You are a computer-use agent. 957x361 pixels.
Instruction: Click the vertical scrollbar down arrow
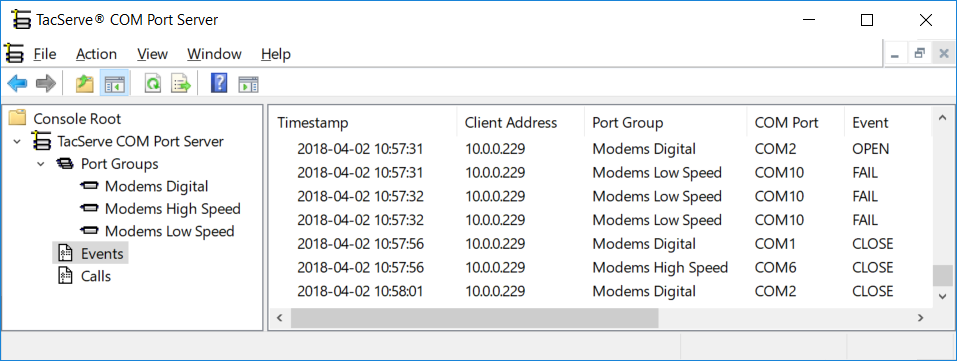point(942,296)
